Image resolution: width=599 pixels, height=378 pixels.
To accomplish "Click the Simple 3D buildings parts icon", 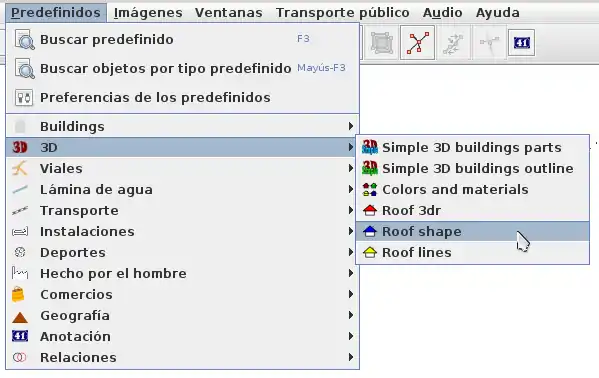I will 369,147.
